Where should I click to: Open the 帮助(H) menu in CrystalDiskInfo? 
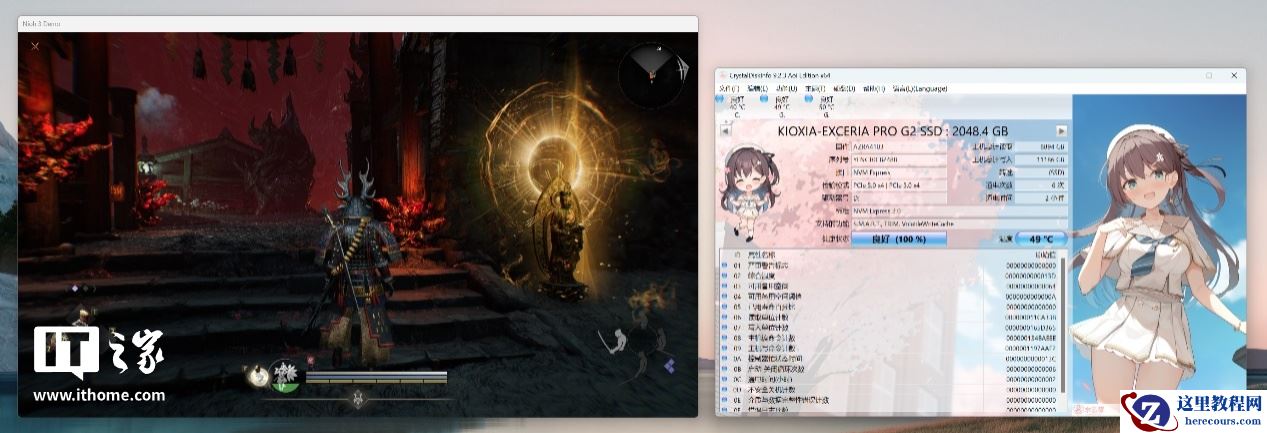tap(873, 88)
